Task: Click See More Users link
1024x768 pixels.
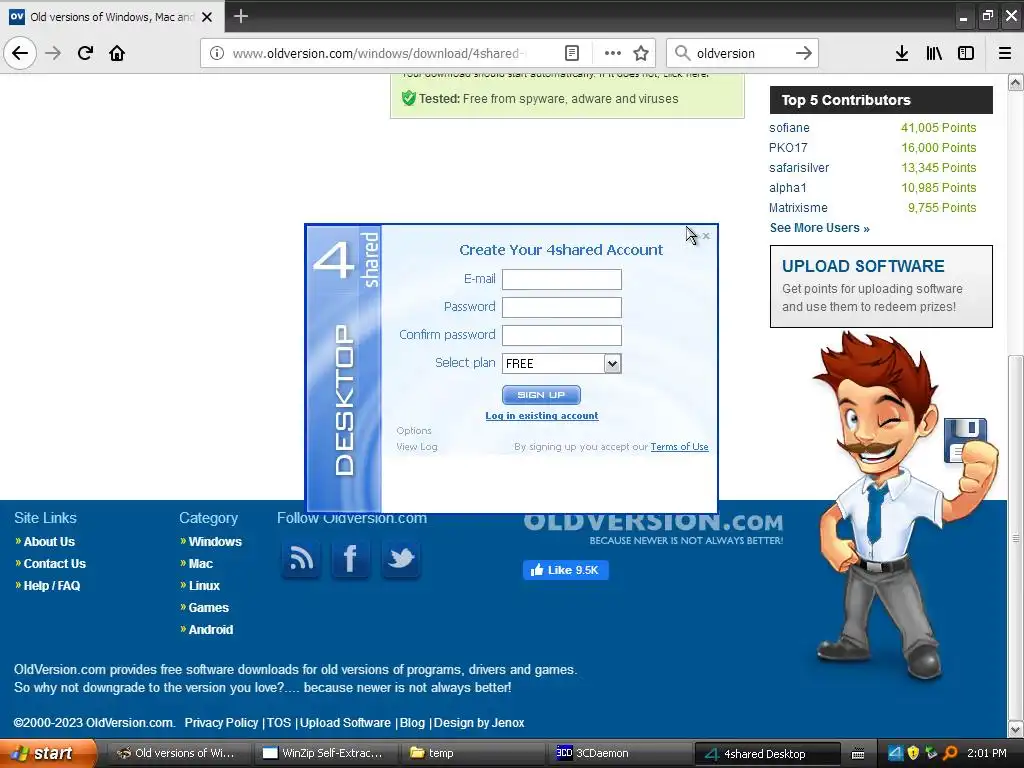Action: point(820,228)
